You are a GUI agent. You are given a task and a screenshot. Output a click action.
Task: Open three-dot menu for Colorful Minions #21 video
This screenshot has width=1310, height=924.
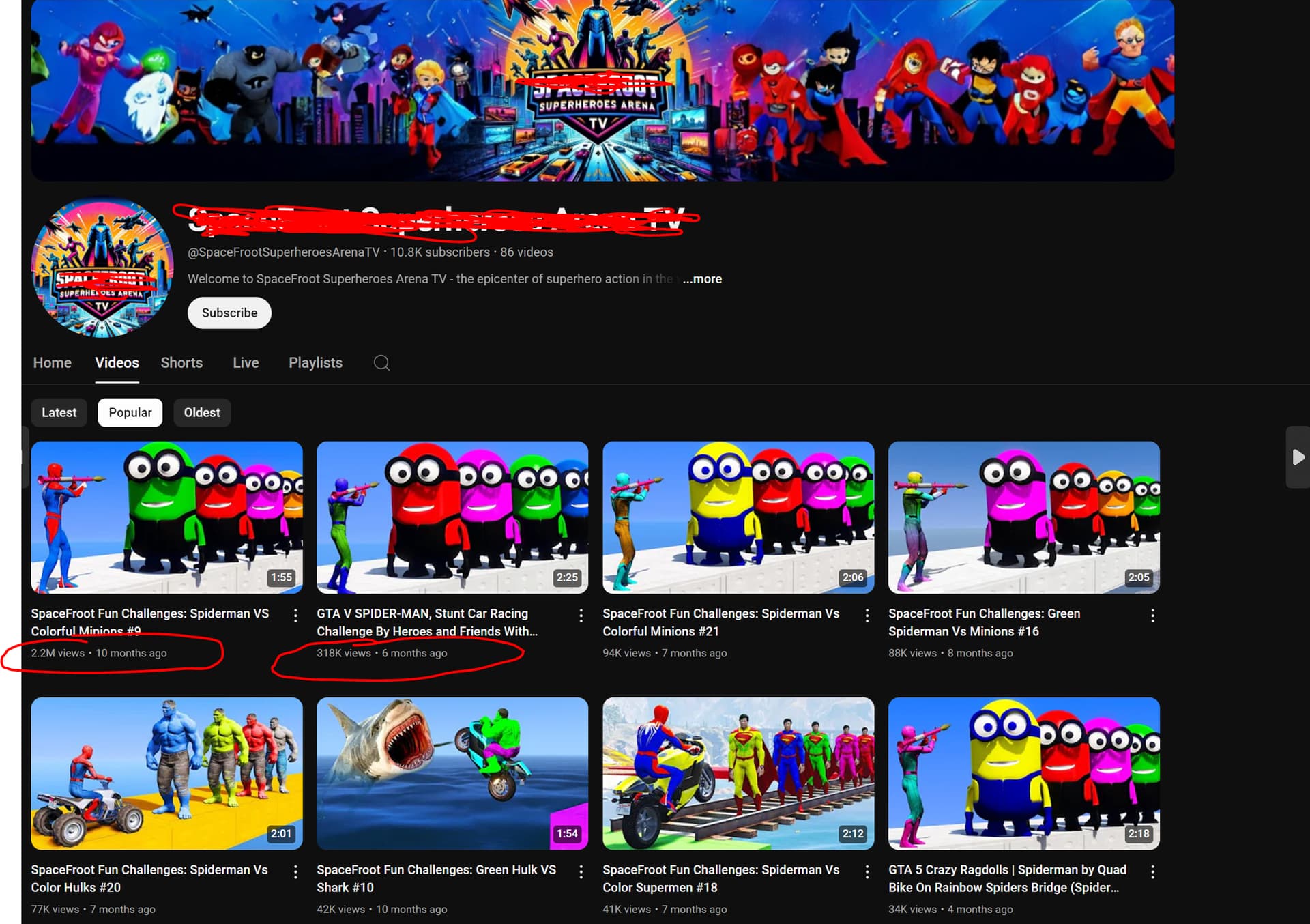867,616
